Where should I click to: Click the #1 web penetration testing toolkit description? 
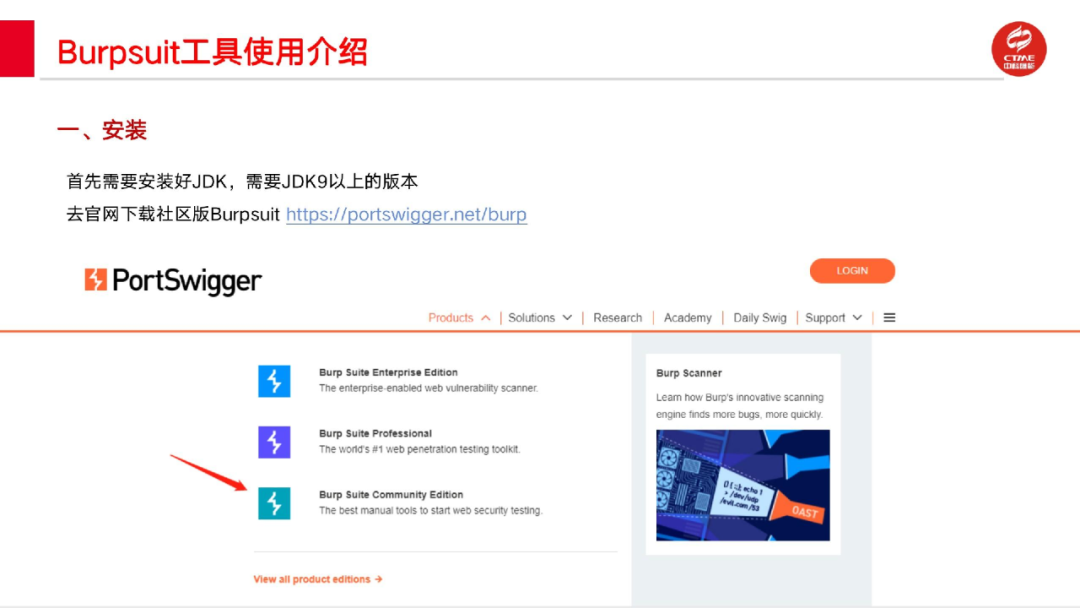tap(419, 449)
